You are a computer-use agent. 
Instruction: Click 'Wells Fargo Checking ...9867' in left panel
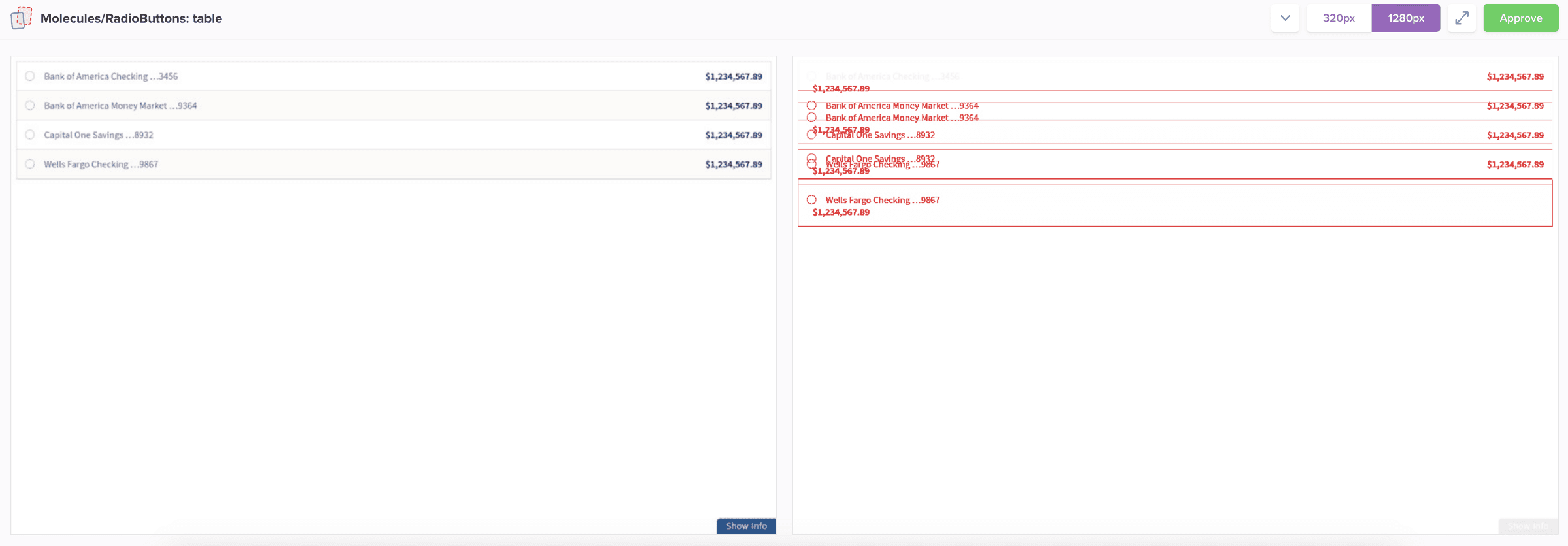(x=101, y=165)
